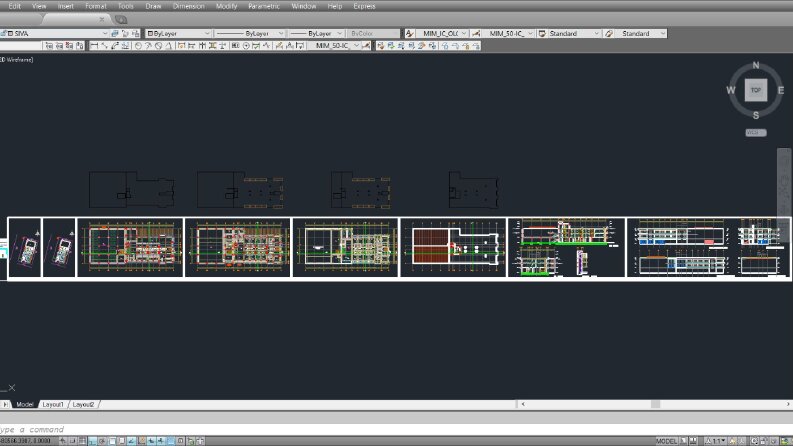The width and height of the screenshot is (793, 446).
Task: Select the Ordinate dimension tool
Action: (x=125, y=46)
